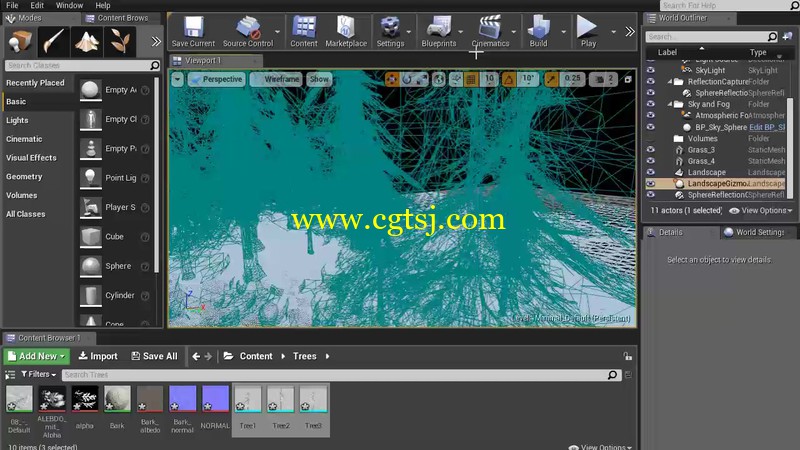The width and height of the screenshot is (800, 450).
Task: Open File menu
Action: coord(12,5)
